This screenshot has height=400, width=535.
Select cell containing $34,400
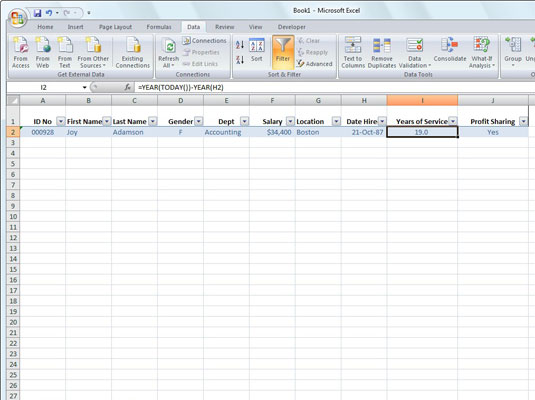[272, 132]
